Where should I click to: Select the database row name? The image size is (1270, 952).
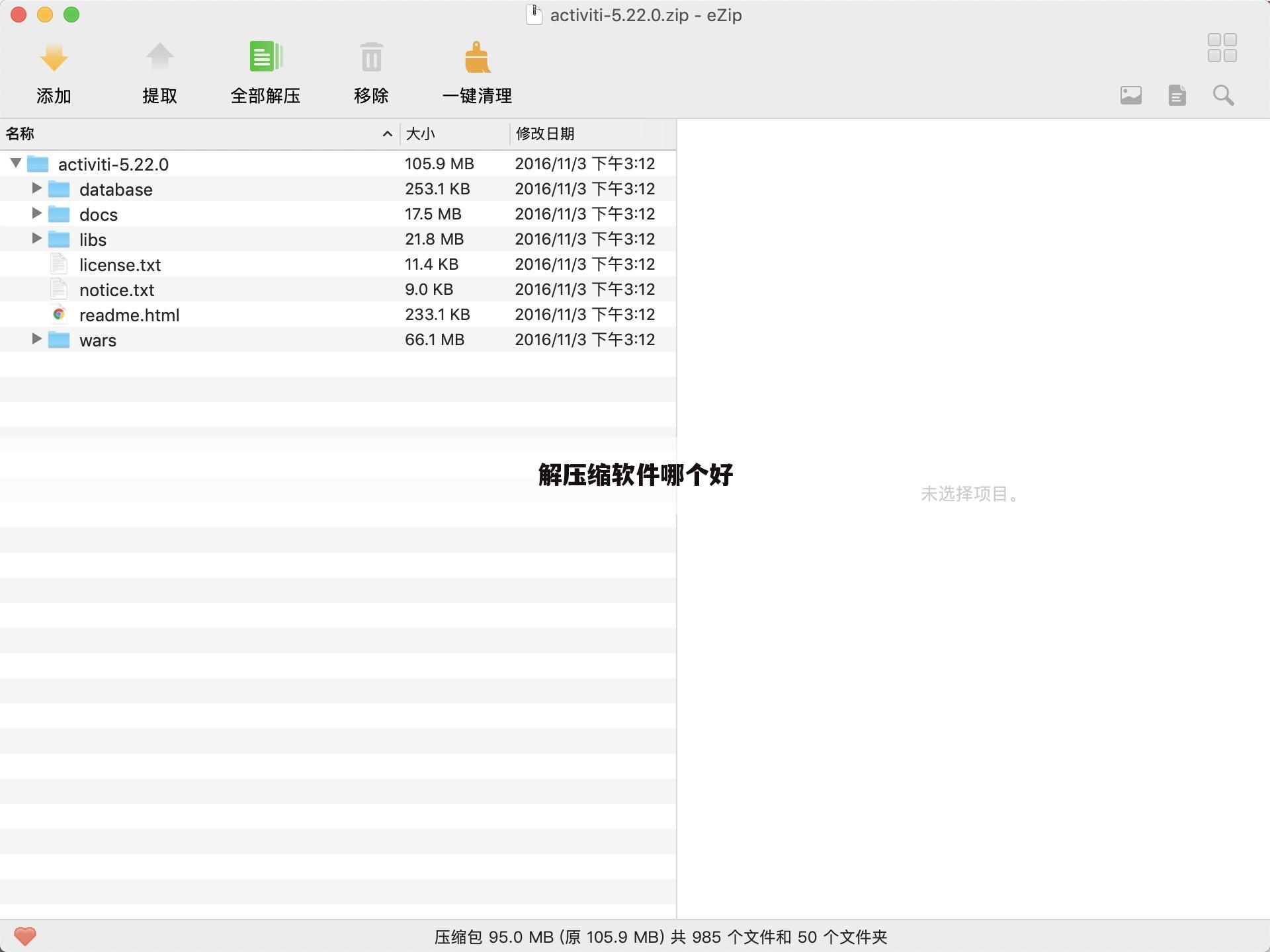[116, 189]
